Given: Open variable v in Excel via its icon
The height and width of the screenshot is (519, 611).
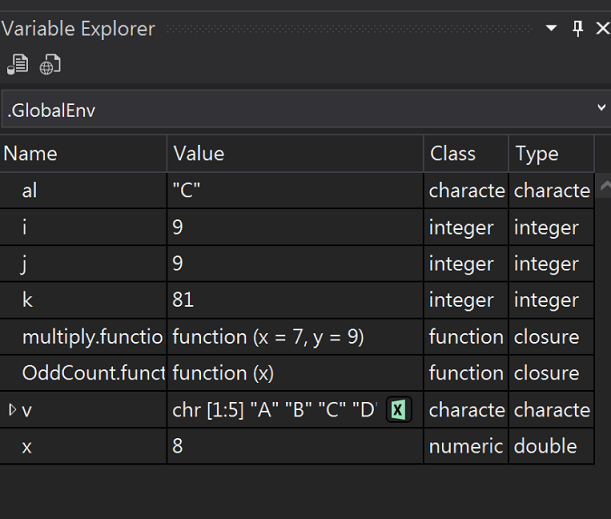Looking at the screenshot, I should pos(398,410).
